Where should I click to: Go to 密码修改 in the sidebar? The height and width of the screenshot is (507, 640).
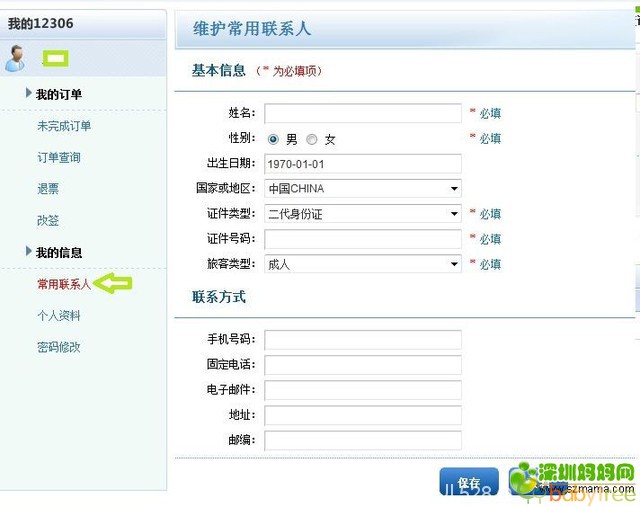(x=59, y=347)
